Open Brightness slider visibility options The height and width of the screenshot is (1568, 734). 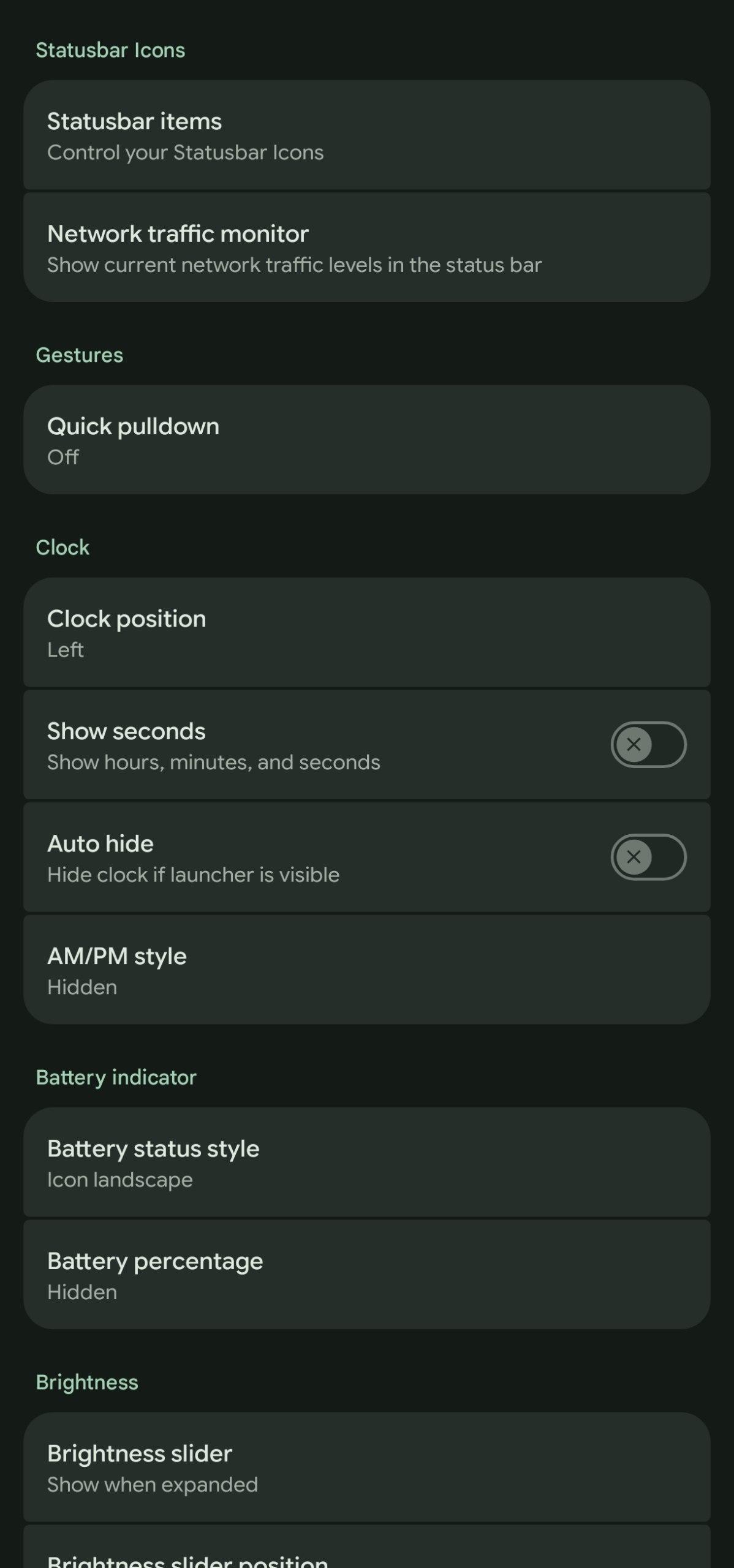coord(366,1468)
